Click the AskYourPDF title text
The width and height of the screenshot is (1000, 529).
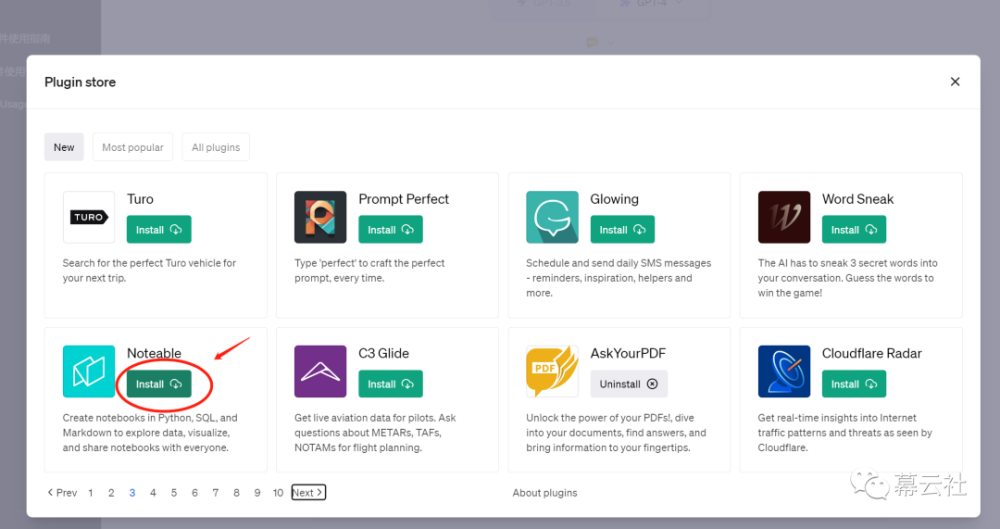[628, 354]
